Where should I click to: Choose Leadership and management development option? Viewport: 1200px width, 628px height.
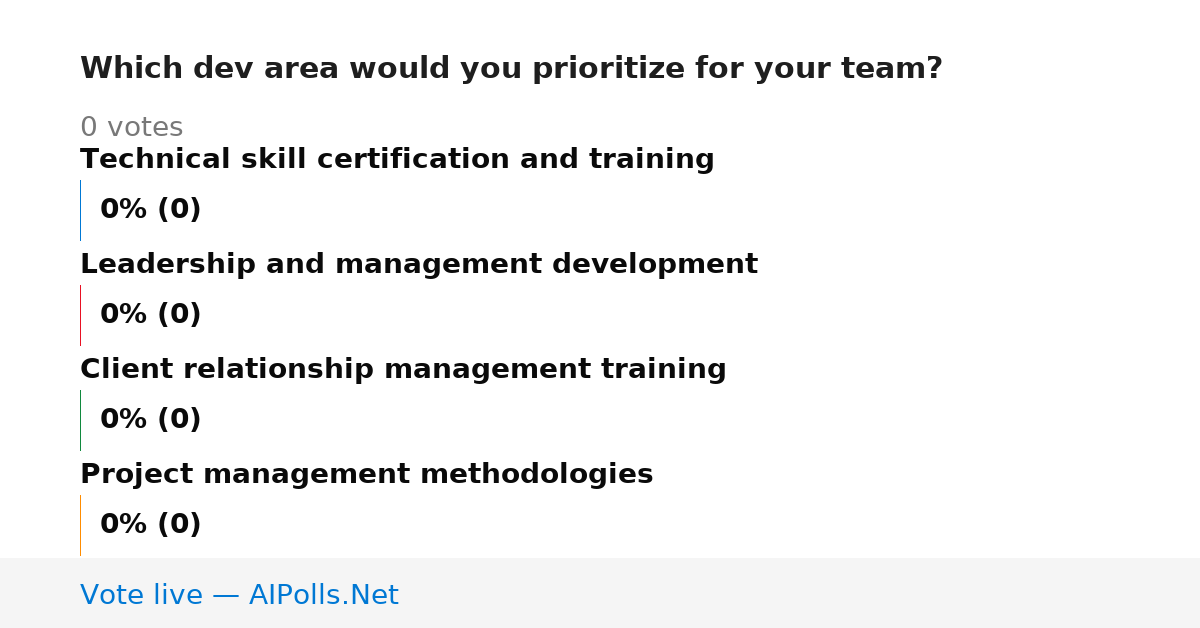pos(419,265)
